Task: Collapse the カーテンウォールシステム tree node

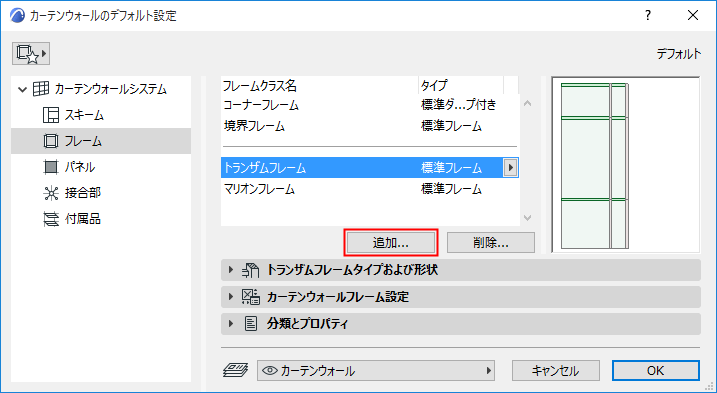Action: click(x=22, y=89)
